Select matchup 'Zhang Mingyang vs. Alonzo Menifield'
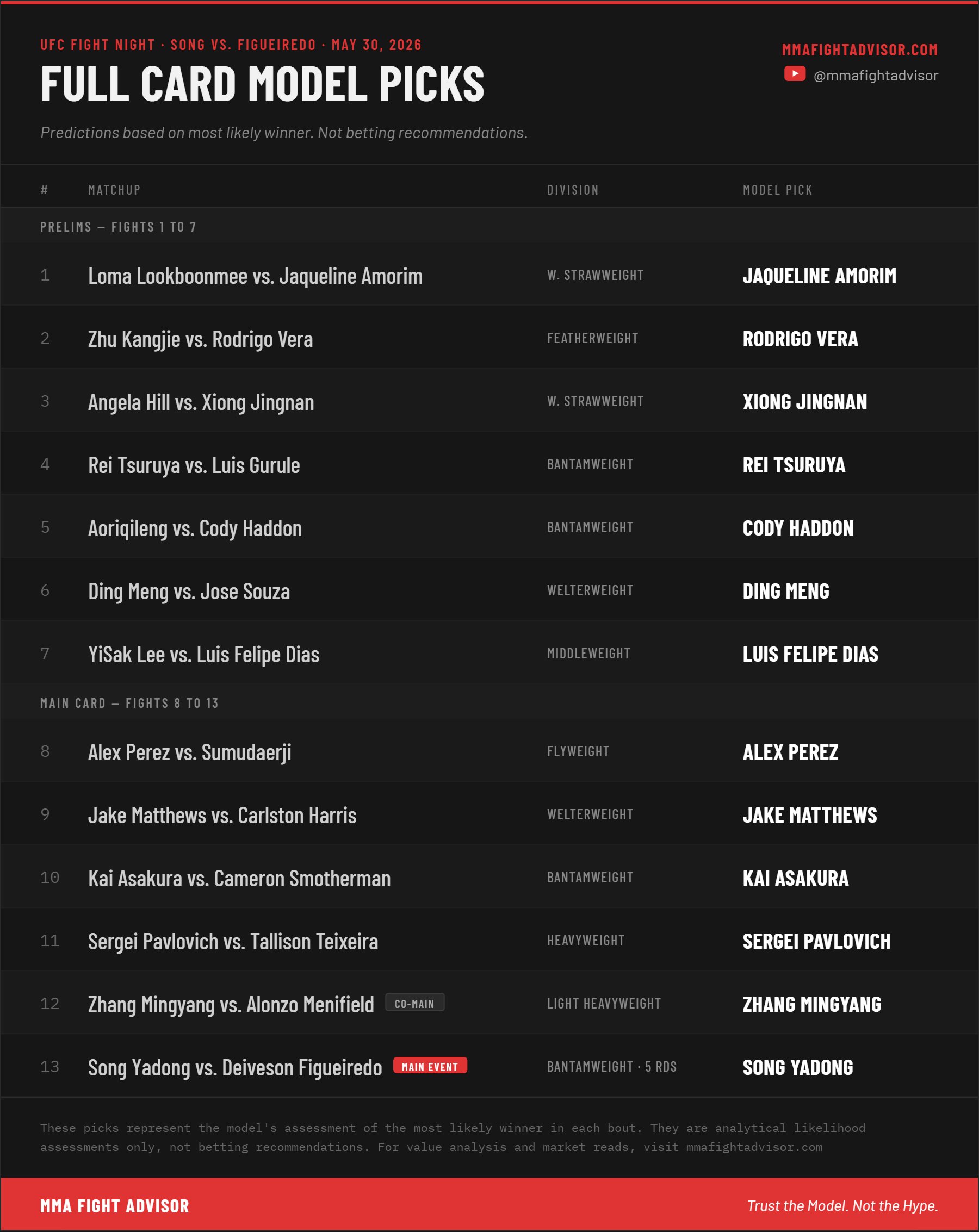Screen dimensions: 979x1232 [x=230, y=1005]
